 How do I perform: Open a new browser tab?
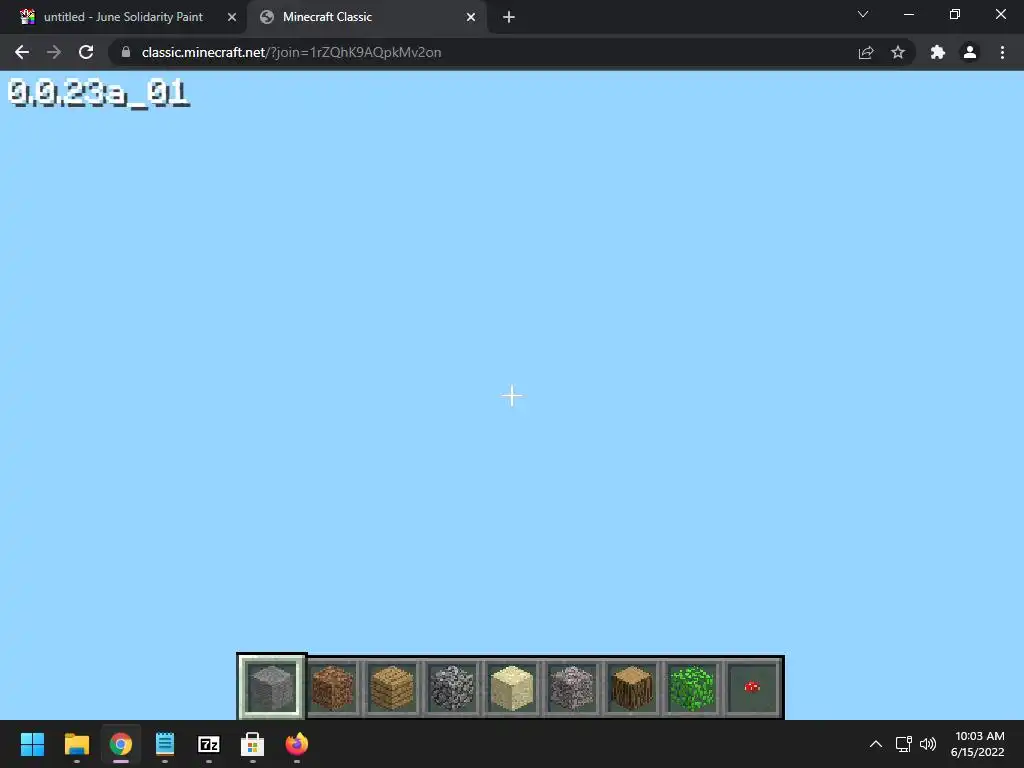[509, 17]
